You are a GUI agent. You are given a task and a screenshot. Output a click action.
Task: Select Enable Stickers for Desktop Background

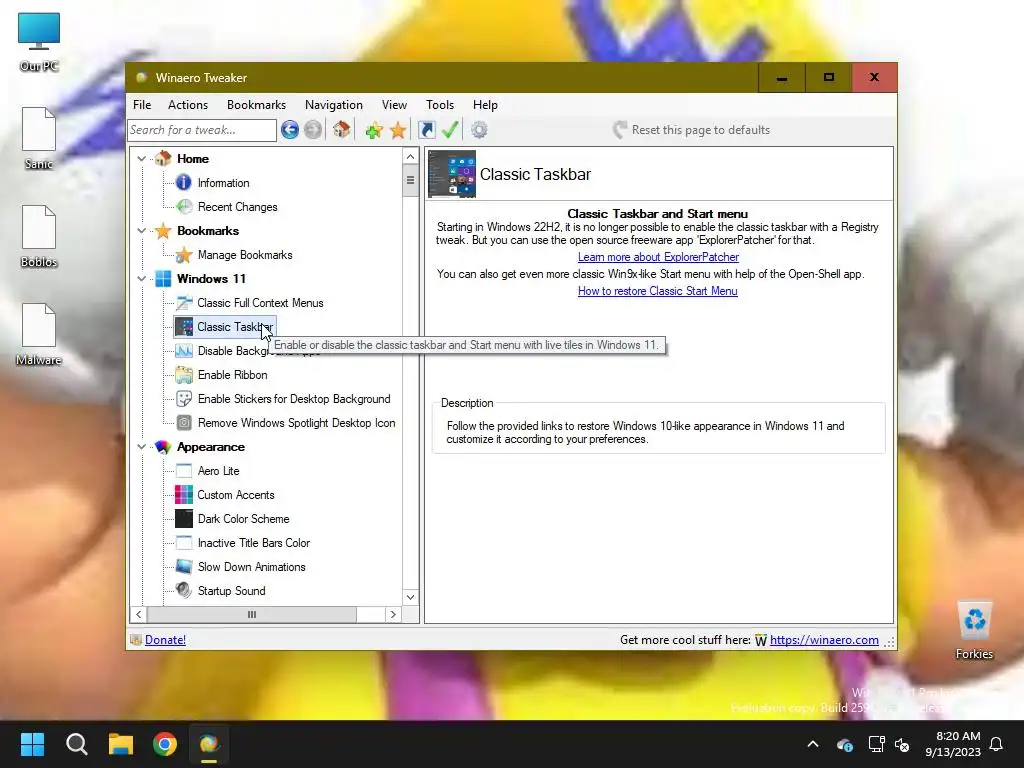[x=294, y=399]
